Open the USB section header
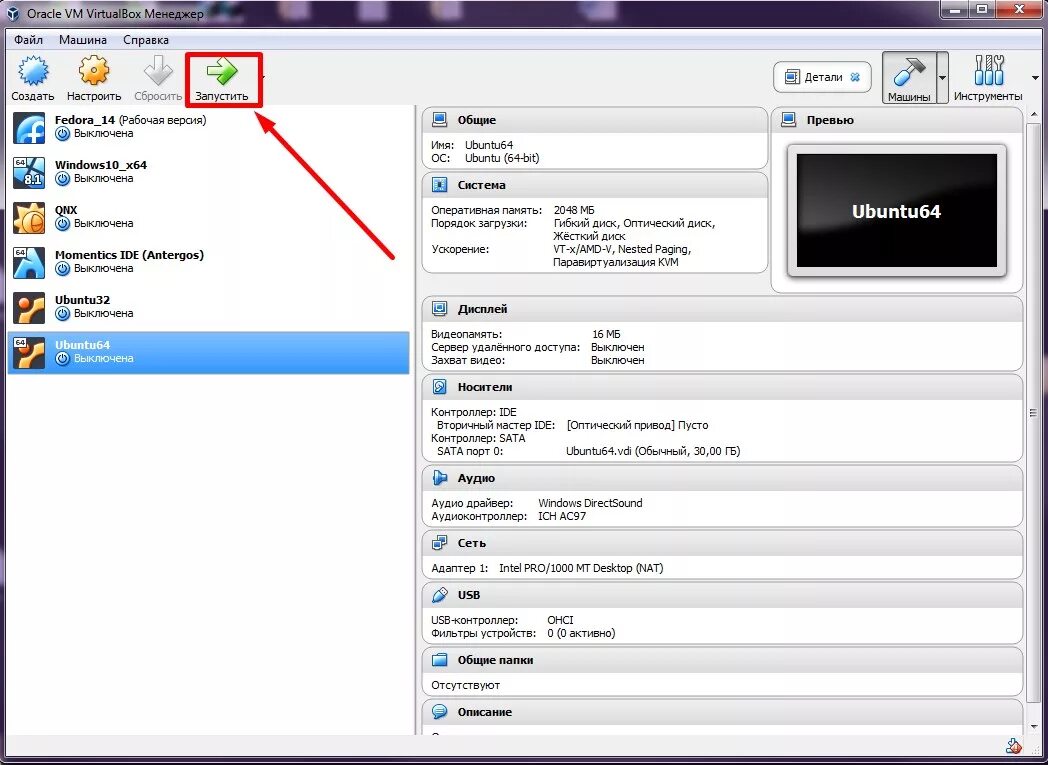The height and width of the screenshot is (765, 1048). coord(723,595)
